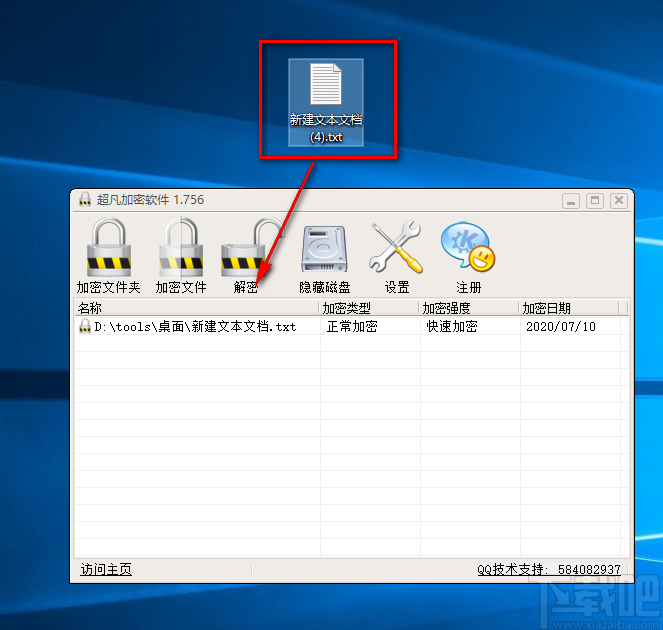This screenshot has width=663, height=630.
Task: Click the lock icon beside the listed txt file
Action: tap(85, 326)
